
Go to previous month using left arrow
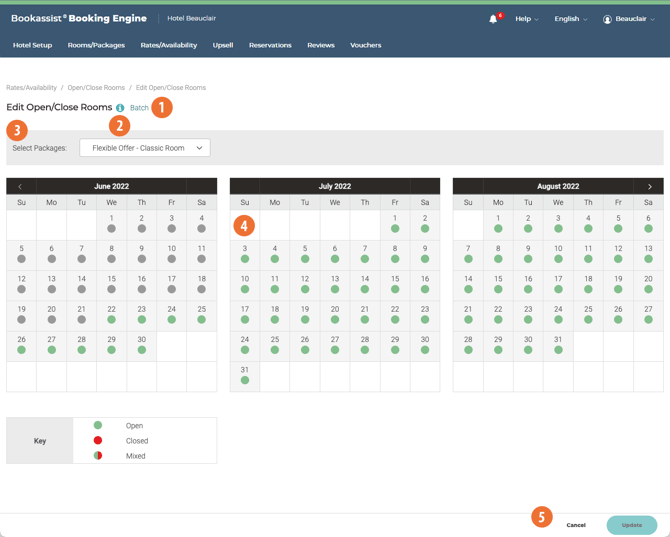(20, 186)
